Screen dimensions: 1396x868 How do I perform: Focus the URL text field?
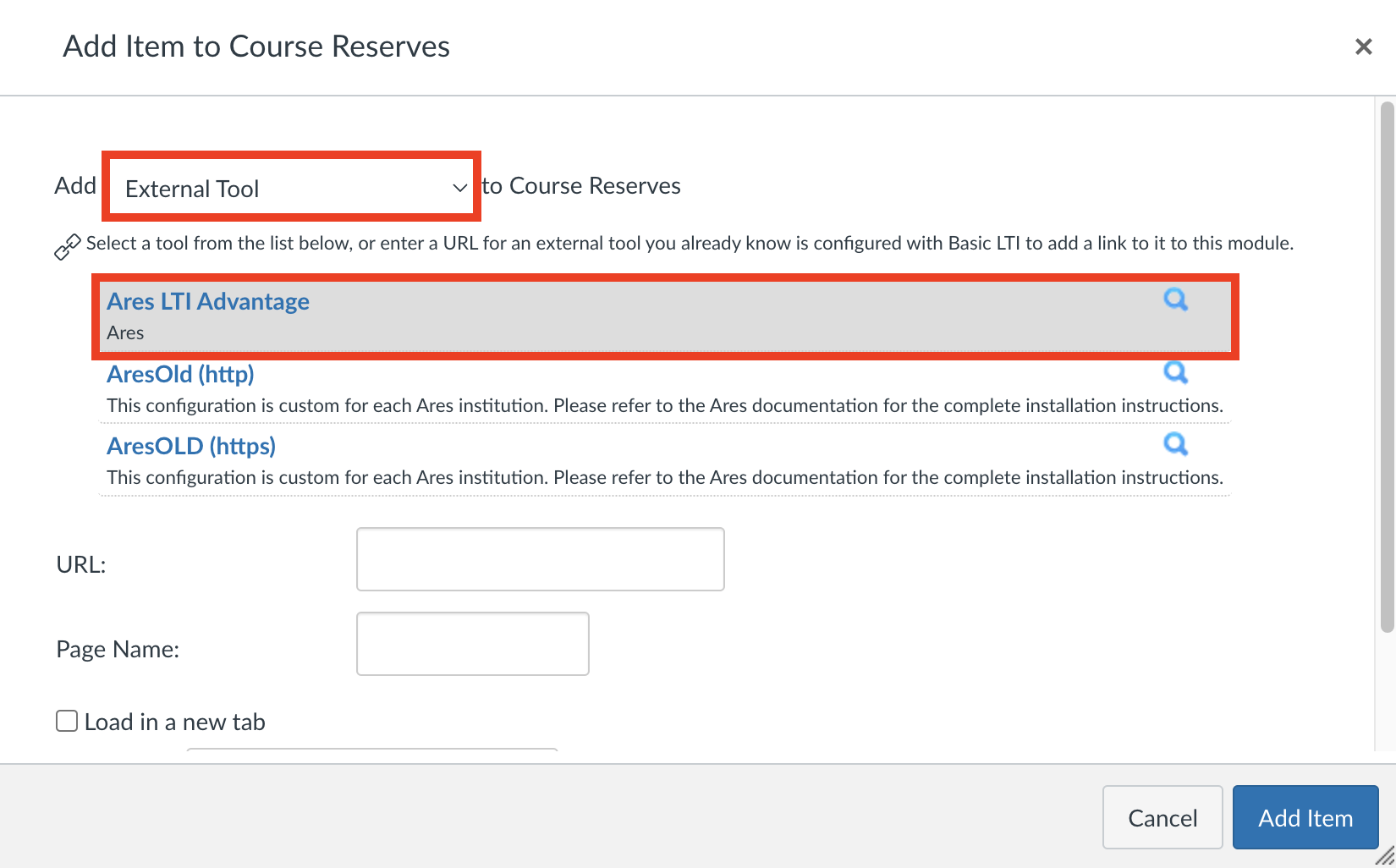540,559
